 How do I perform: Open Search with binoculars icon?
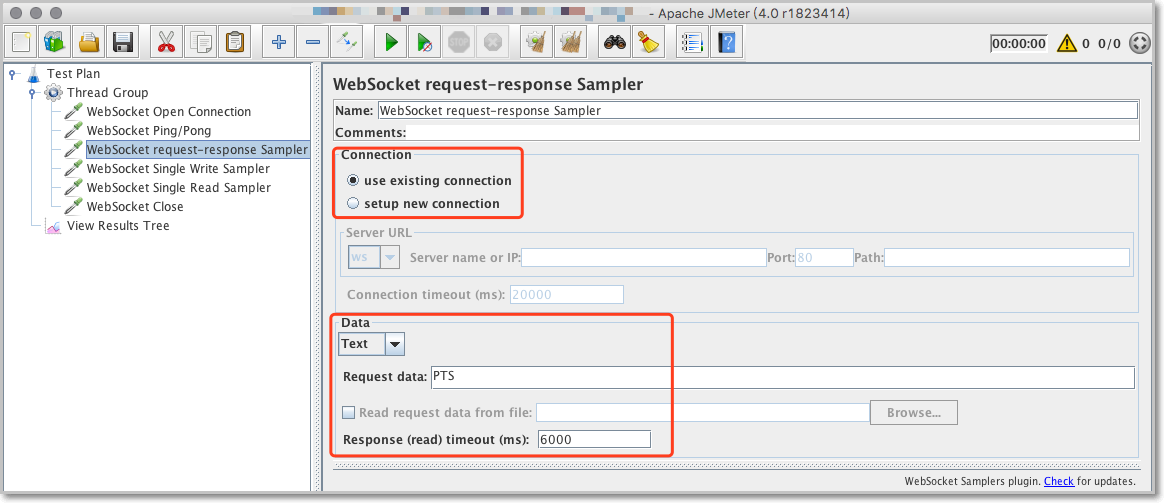coord(615,42)
